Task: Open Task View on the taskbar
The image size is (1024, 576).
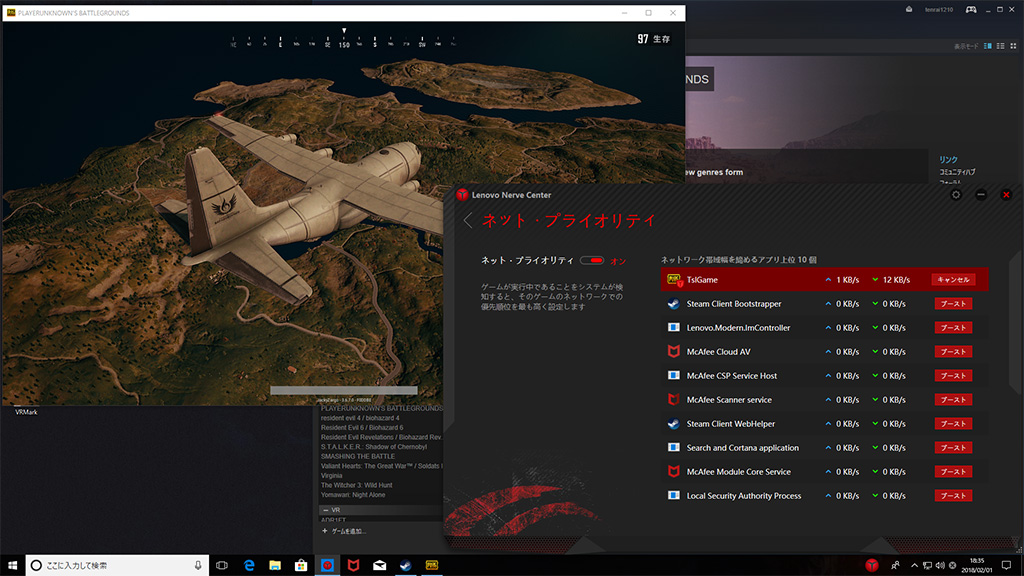Action: pyautogui.click(x=222, y=565)
